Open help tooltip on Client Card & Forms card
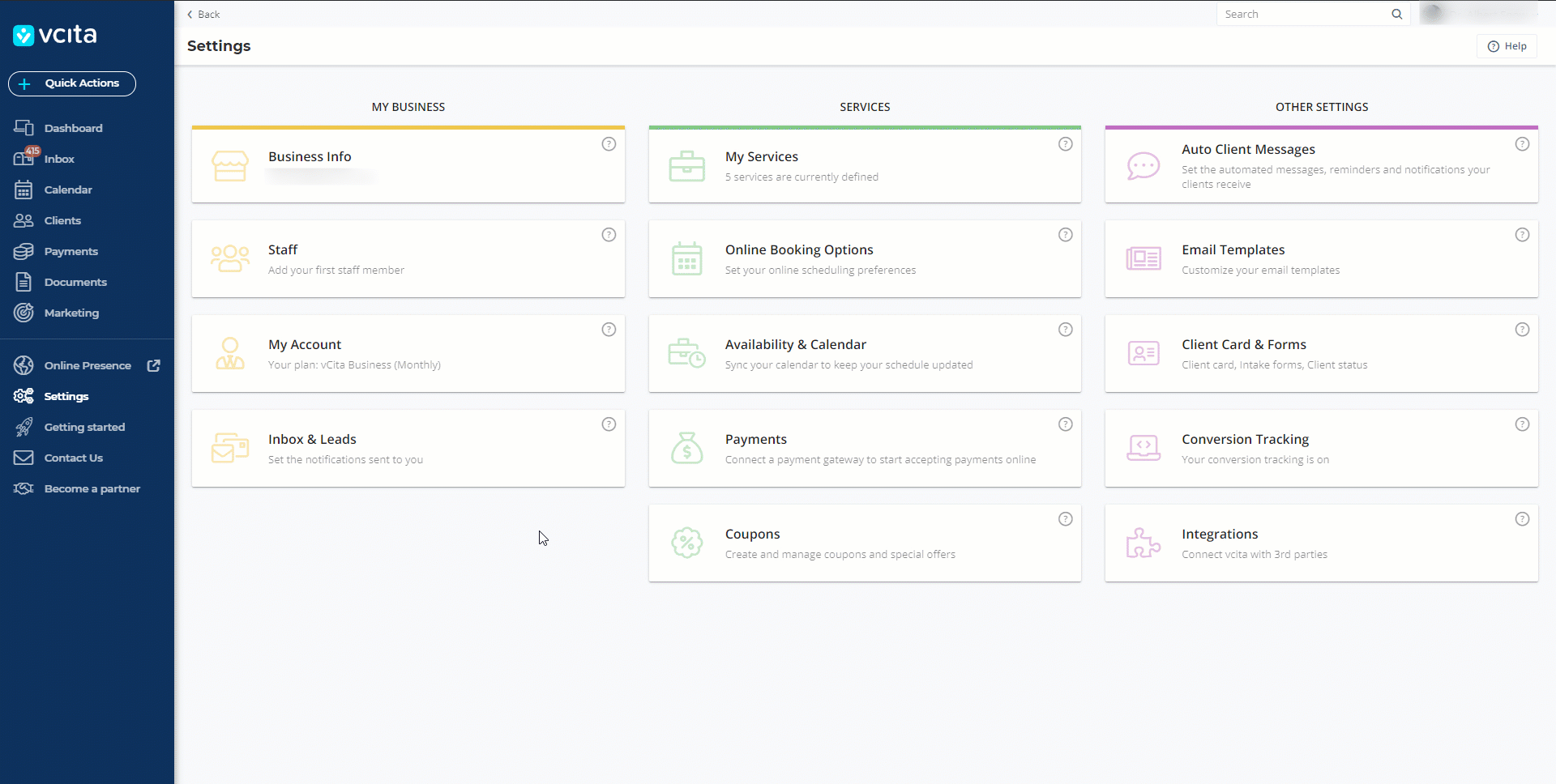Screen dimensions: 1556x784 1523,330
